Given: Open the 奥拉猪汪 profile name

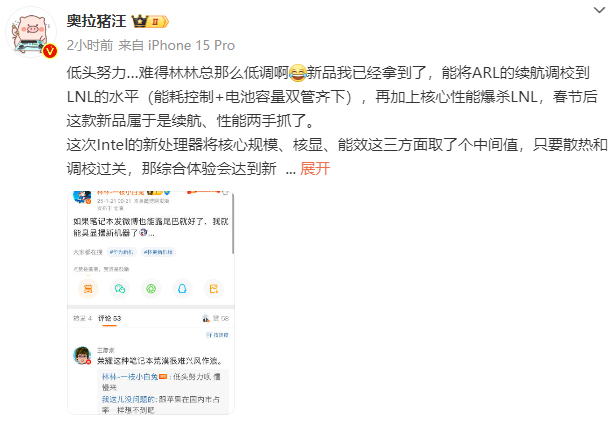Looking at the screenshot, I should coord(96,21).
